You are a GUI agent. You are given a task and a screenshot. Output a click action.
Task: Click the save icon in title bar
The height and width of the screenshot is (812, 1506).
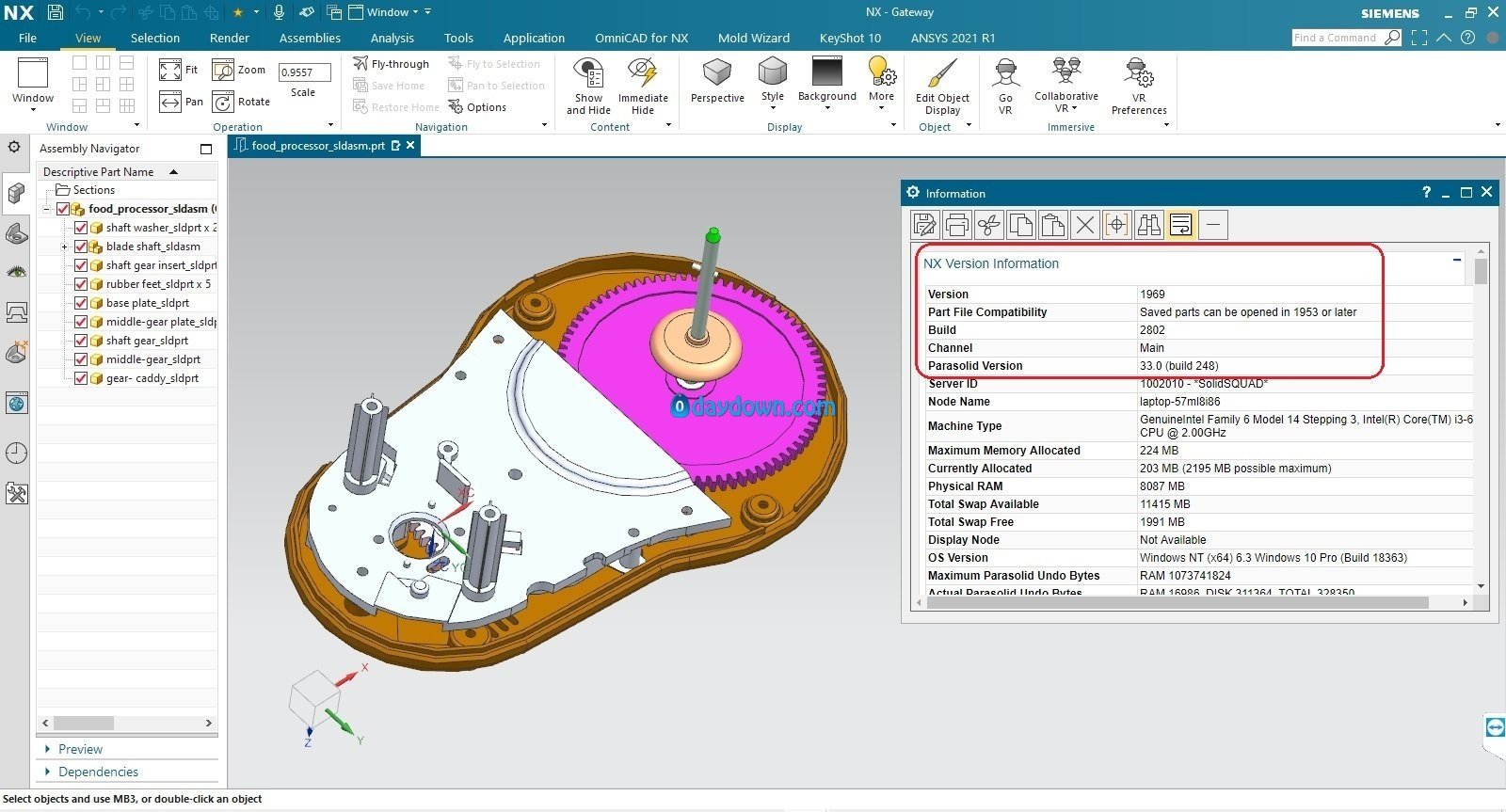(55, 12)
